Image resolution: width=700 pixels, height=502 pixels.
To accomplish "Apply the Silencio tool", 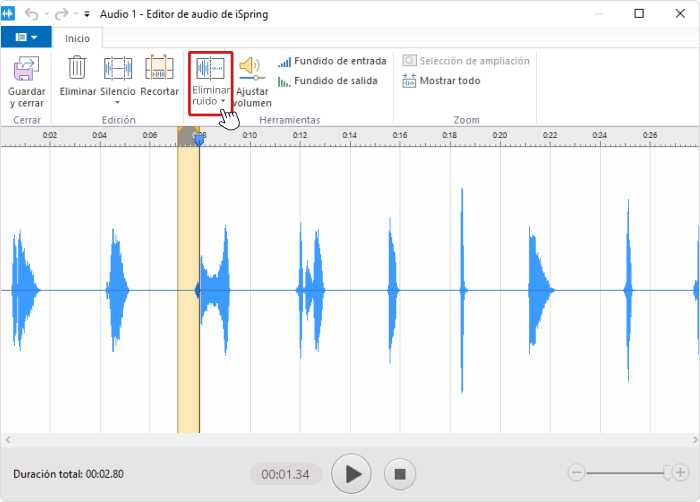I will (117, 82).
